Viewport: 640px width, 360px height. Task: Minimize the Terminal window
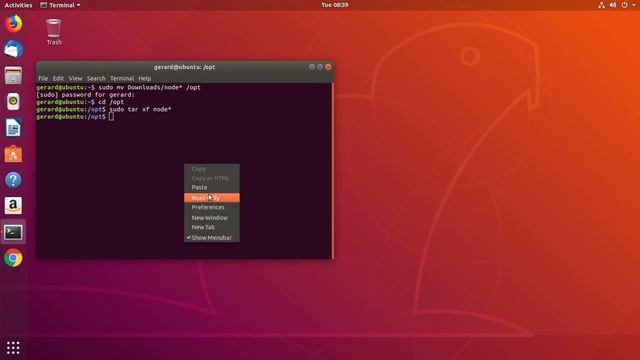coord(312,67)
